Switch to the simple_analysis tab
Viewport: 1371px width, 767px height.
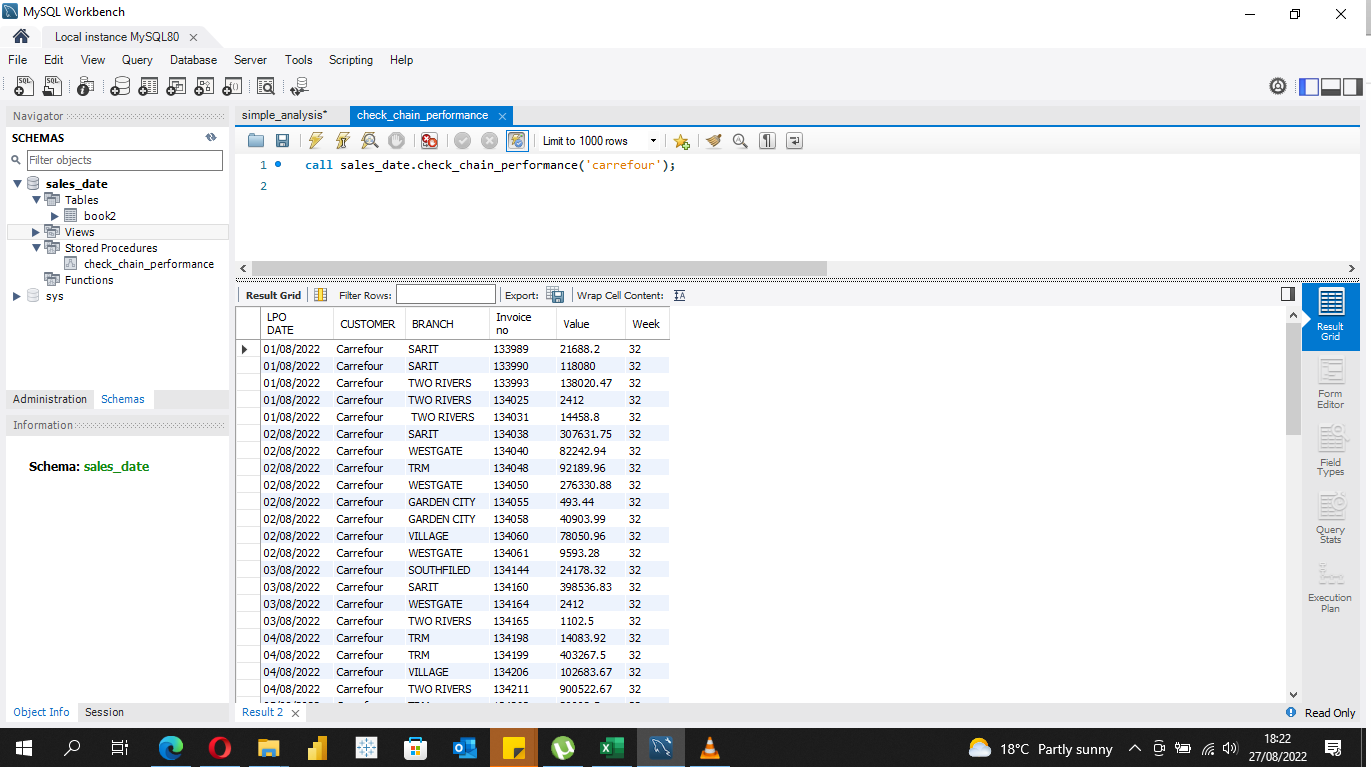283,114
